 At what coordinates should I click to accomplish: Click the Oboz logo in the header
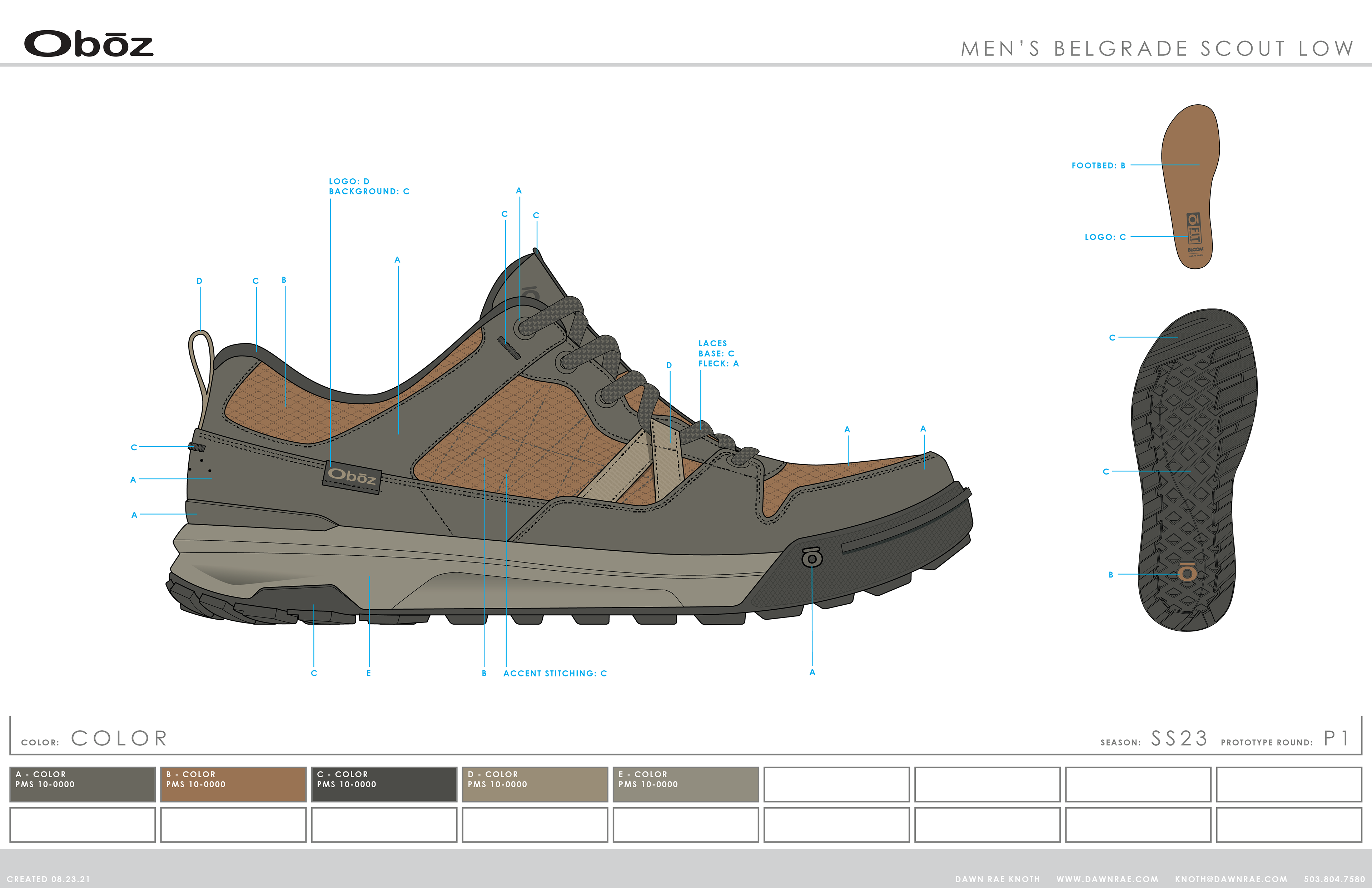(x=89, y=44)
